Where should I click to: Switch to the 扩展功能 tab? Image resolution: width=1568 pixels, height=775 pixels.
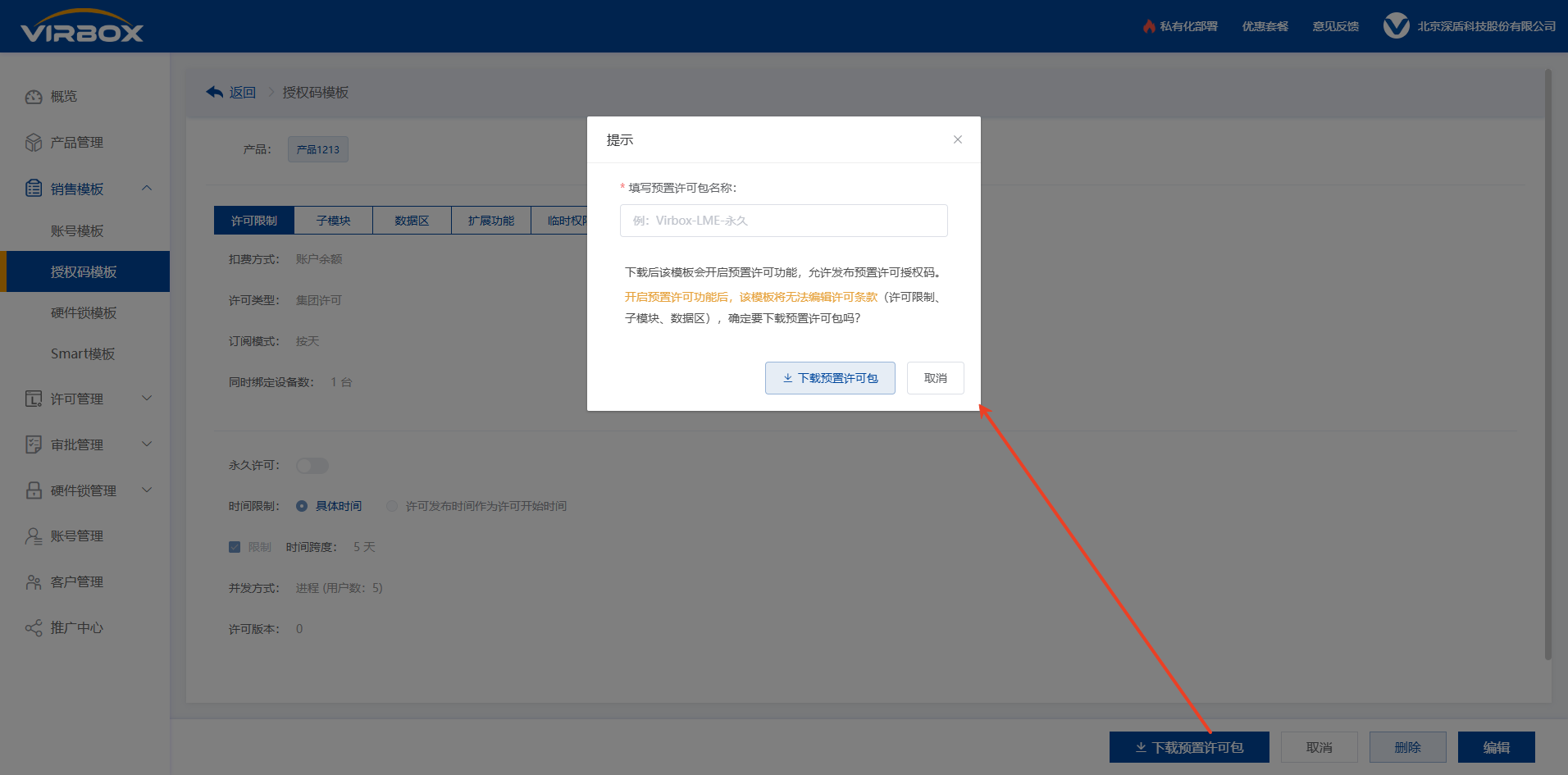pyautogui.click(x=491, y=221)
